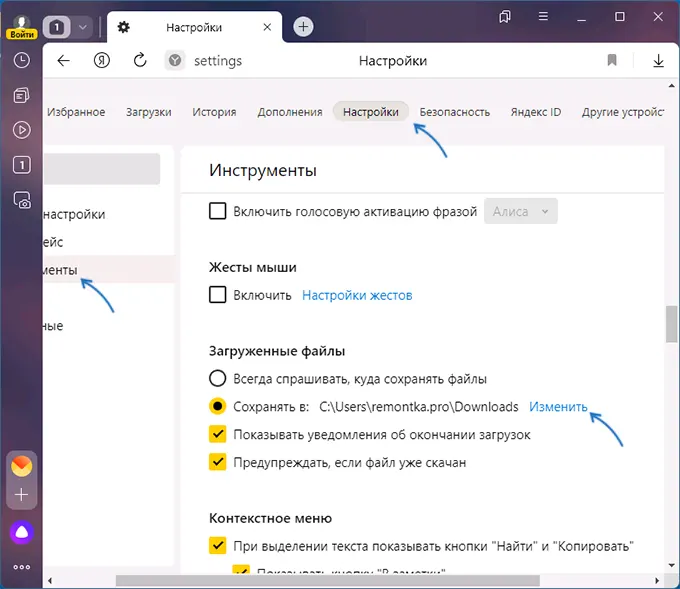Select the Инструменты section in left menu
Viewport: 680px width, 589px height.
pyautogui.click(x=108, y=270)
